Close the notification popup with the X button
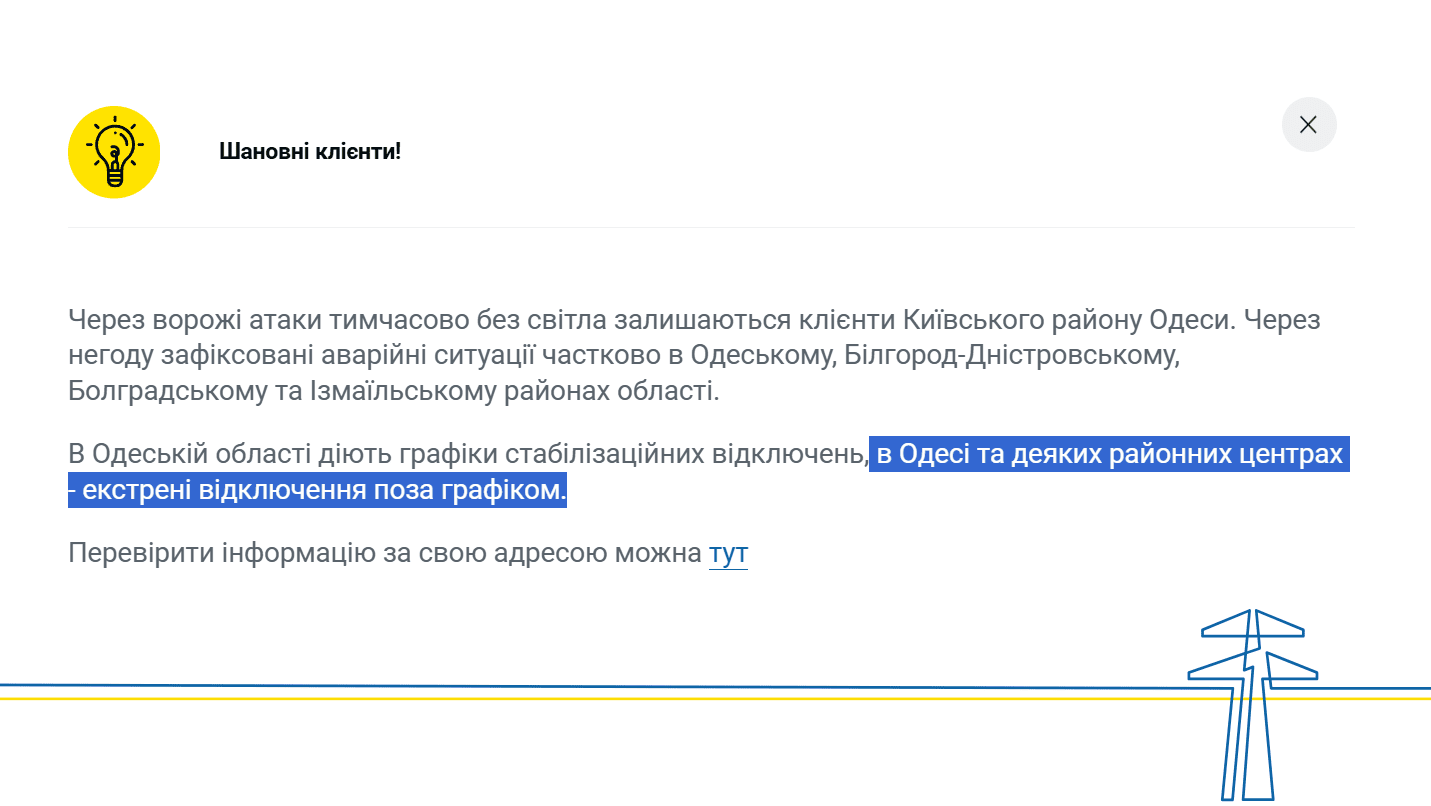The image size is (1431, 806). (x=1308, y=125)
